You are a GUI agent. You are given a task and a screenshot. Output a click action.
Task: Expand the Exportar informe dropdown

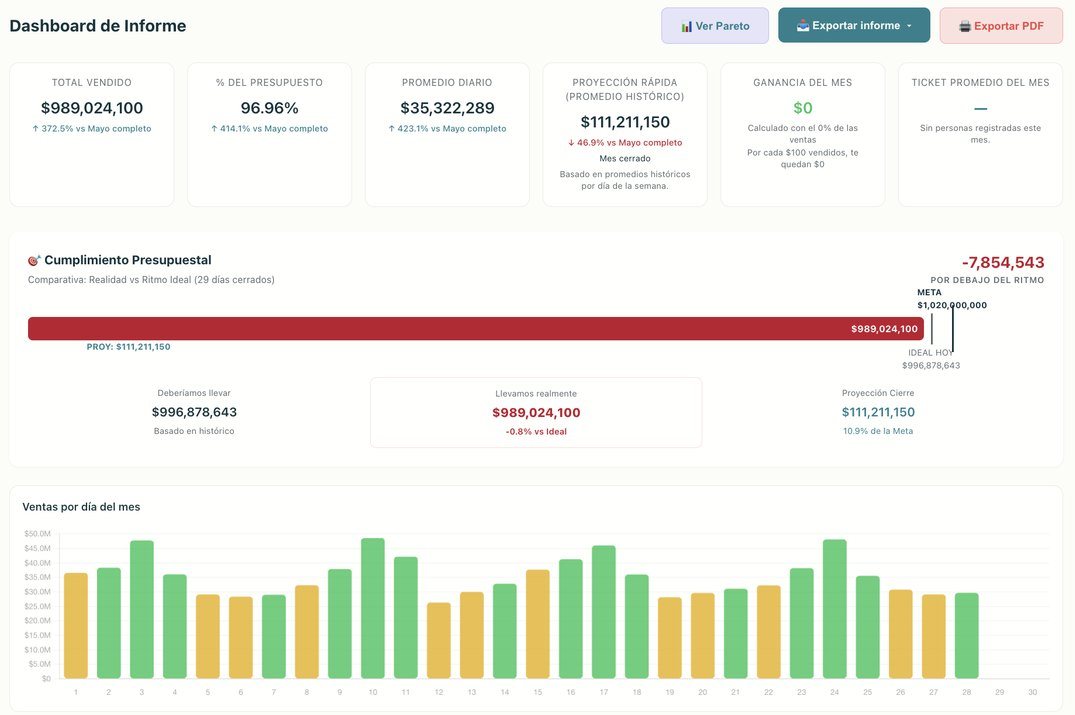click(854, 25)
